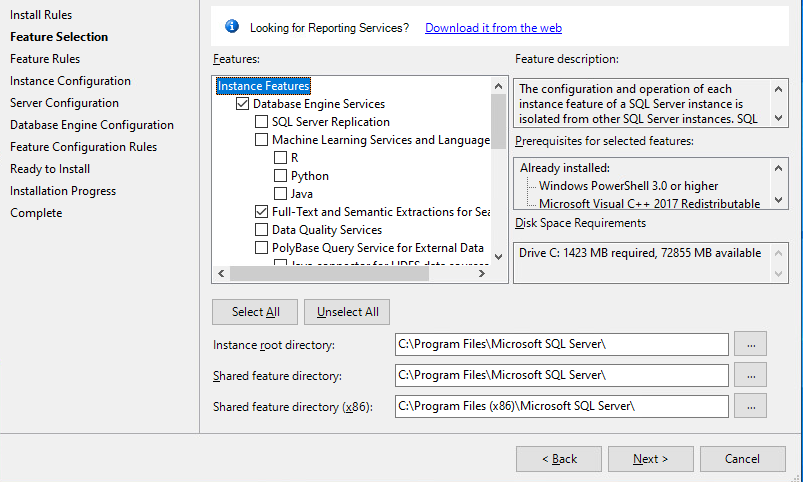This screenshot has height=482, width=803.
Task: Enable PolyBase Query Service for External Data
Action: point(261,247)
